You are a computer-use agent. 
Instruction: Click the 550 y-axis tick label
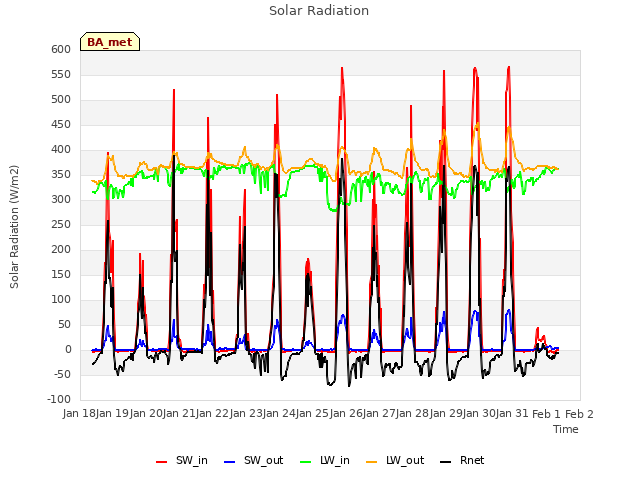(x=61, y=74)
